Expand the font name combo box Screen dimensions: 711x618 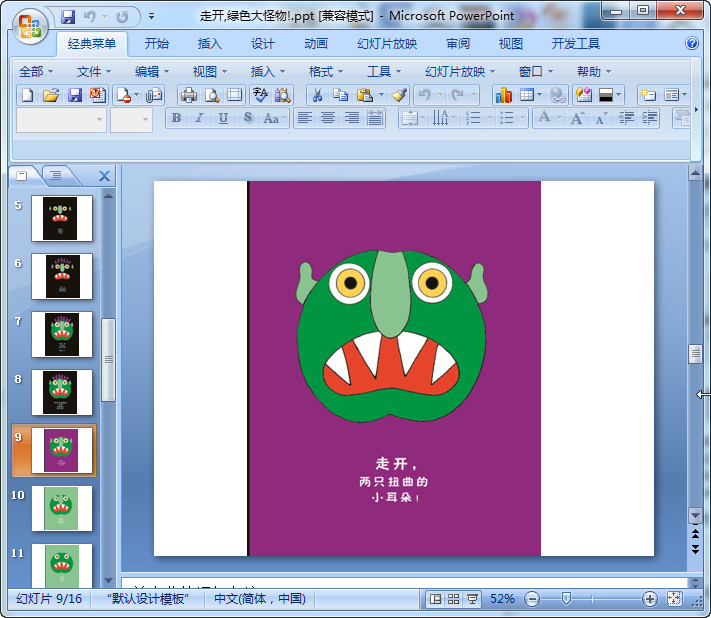(99, 119)
